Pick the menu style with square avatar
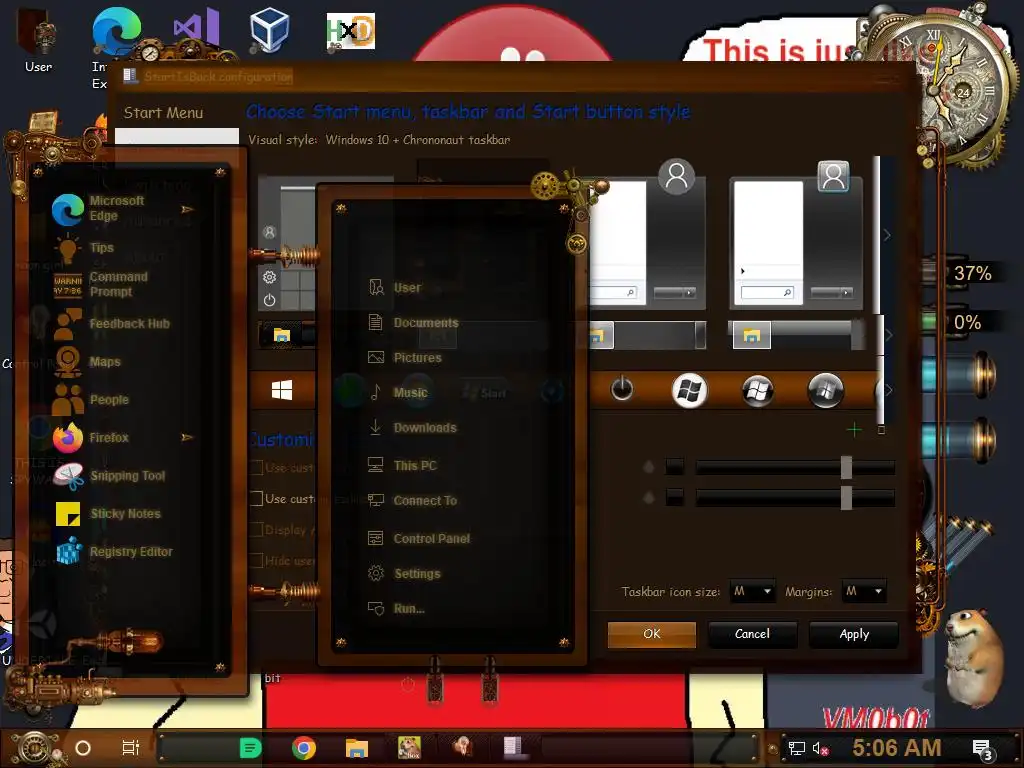The width and height of the screenshot is (1024, 768). pyautogui.click(x=795, y=235)
